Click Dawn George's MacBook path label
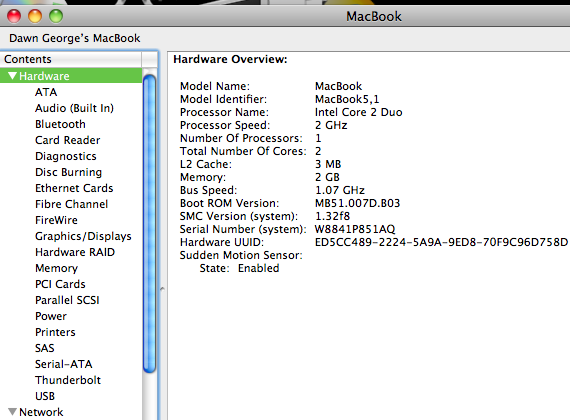Screen dimensions: 570x420 point(75,38)
